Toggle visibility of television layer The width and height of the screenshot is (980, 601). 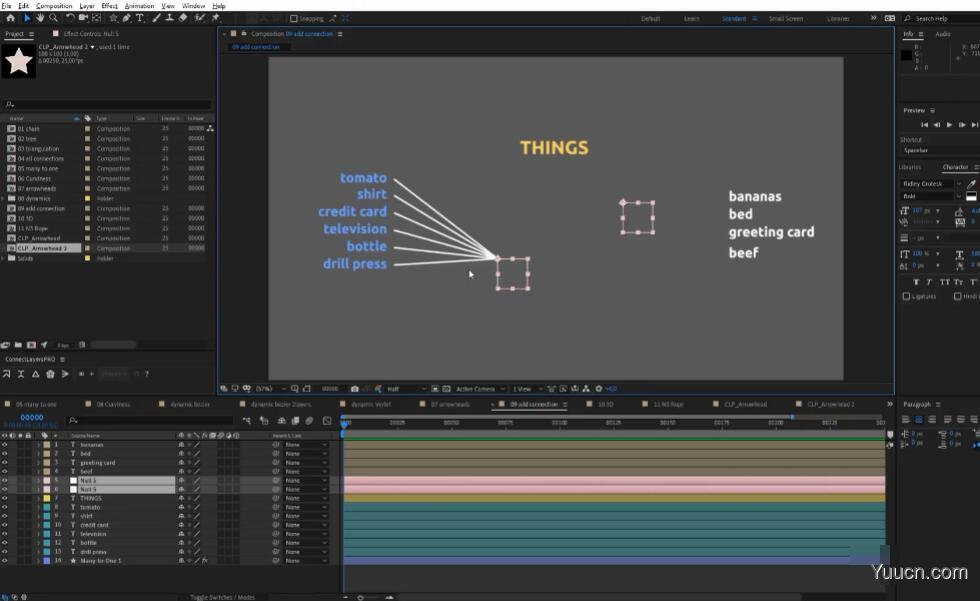point(4,534)
